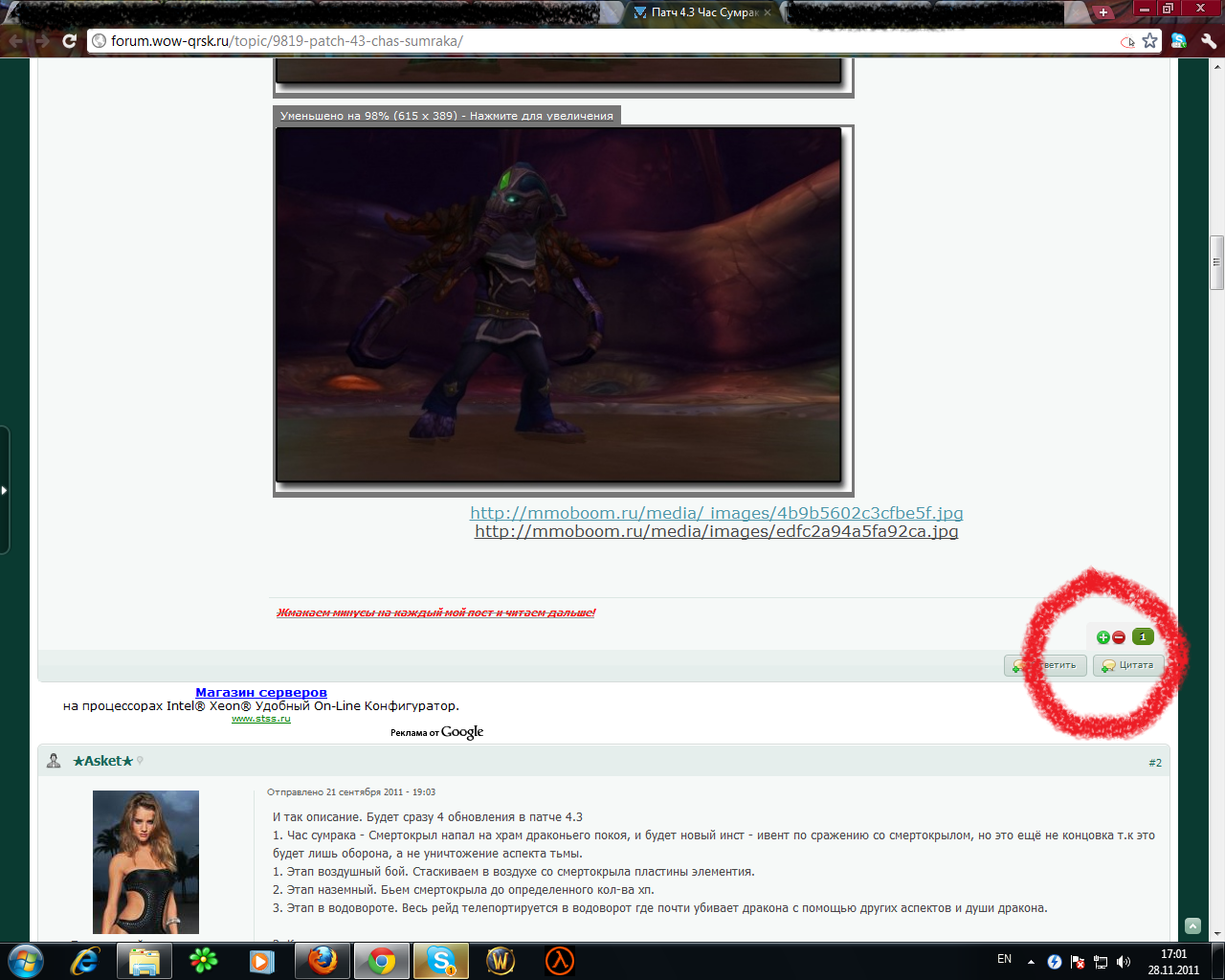Image resolution: width=1225 pixels, height=980 pixels.
Task: Click the strikethrough signature text under the post
Action: point(436,612)
